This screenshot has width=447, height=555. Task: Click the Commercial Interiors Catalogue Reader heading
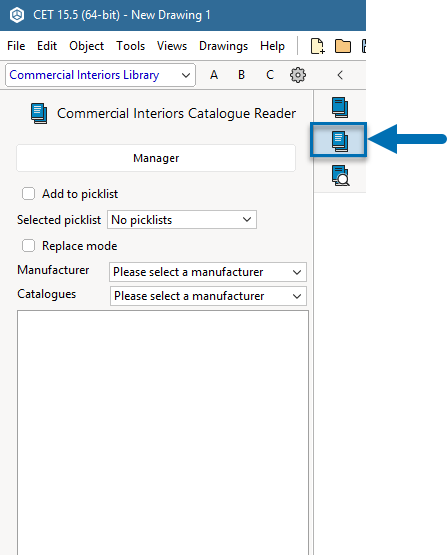(176, 113)
